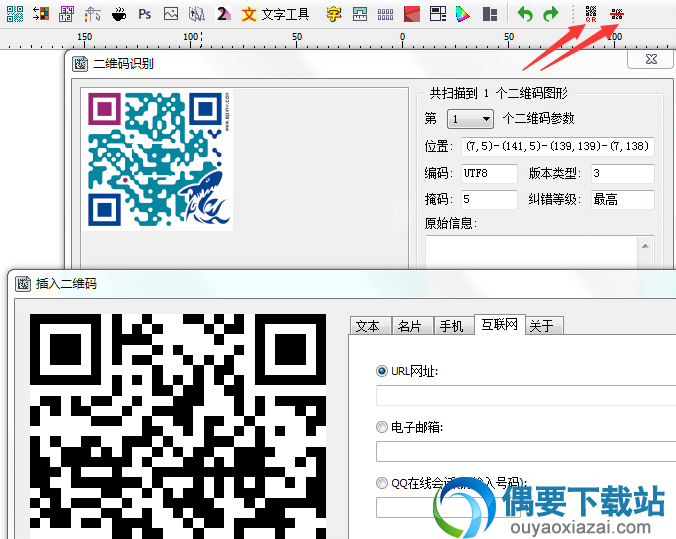This screenshot has height=539, width=676.
Task: Click the black QR code preview image
Action: [178, 426]
